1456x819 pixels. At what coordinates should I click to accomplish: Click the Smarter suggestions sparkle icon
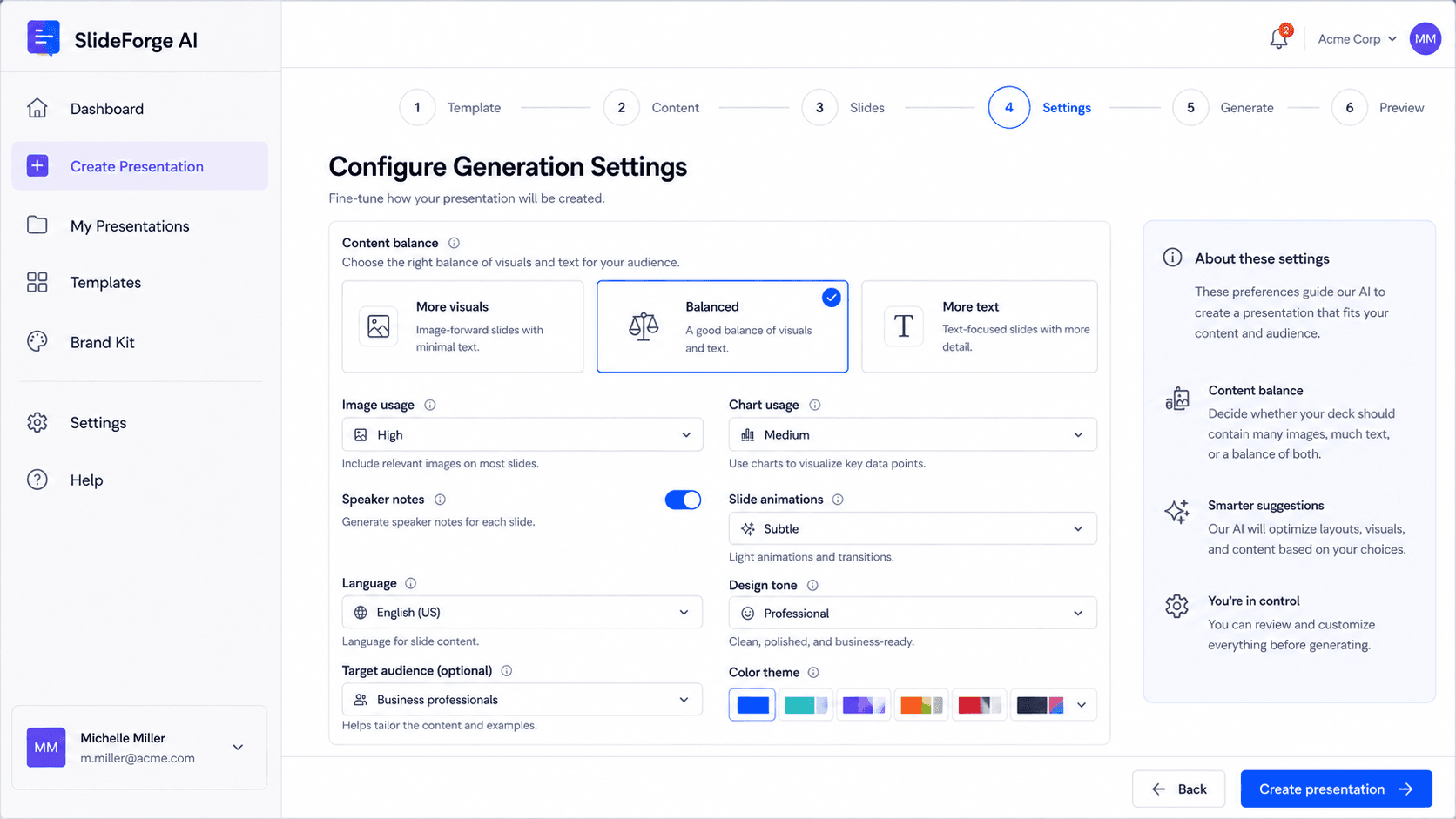pyautogui.click(x=1177, y=512)
